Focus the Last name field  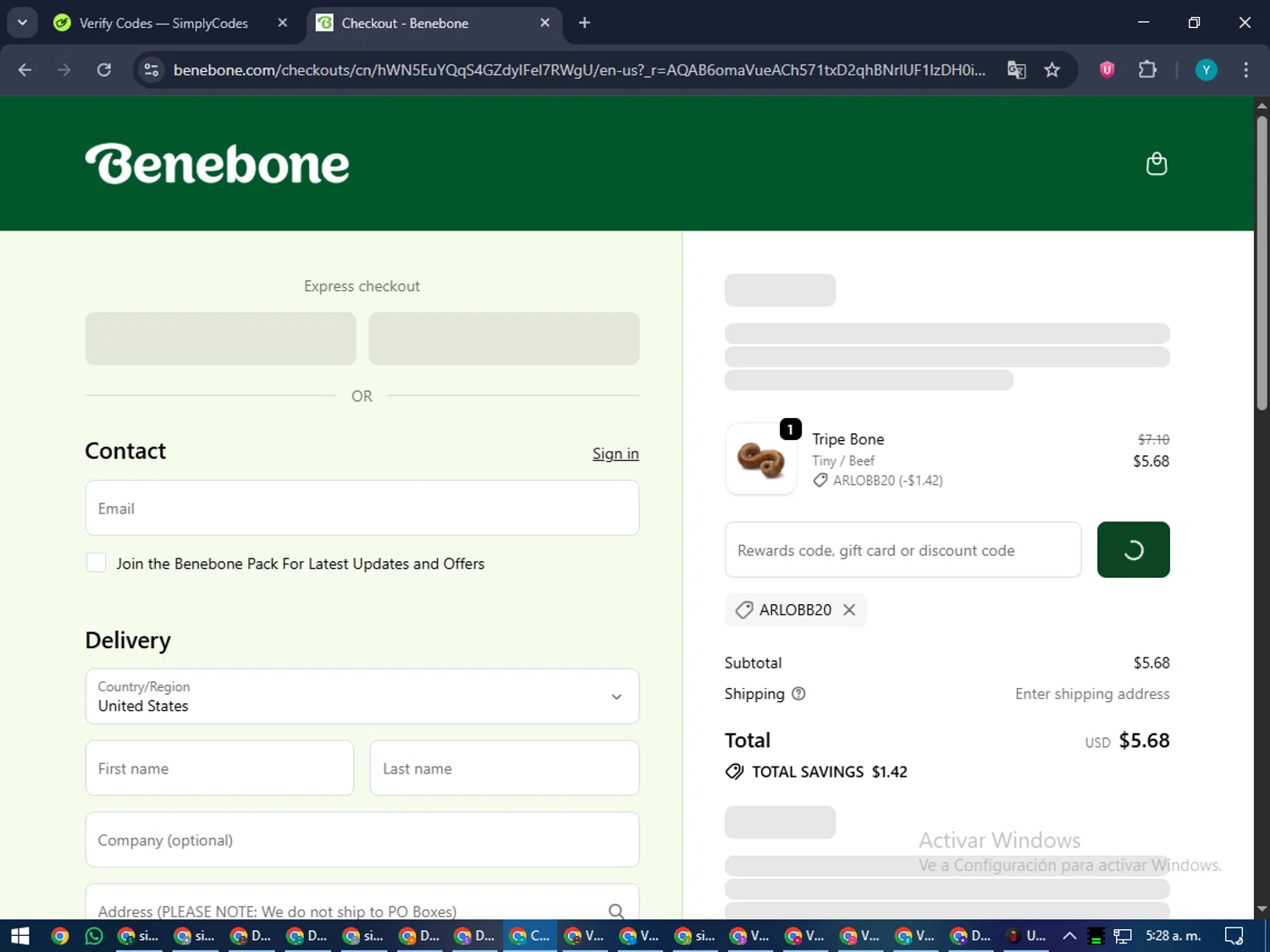505,768
